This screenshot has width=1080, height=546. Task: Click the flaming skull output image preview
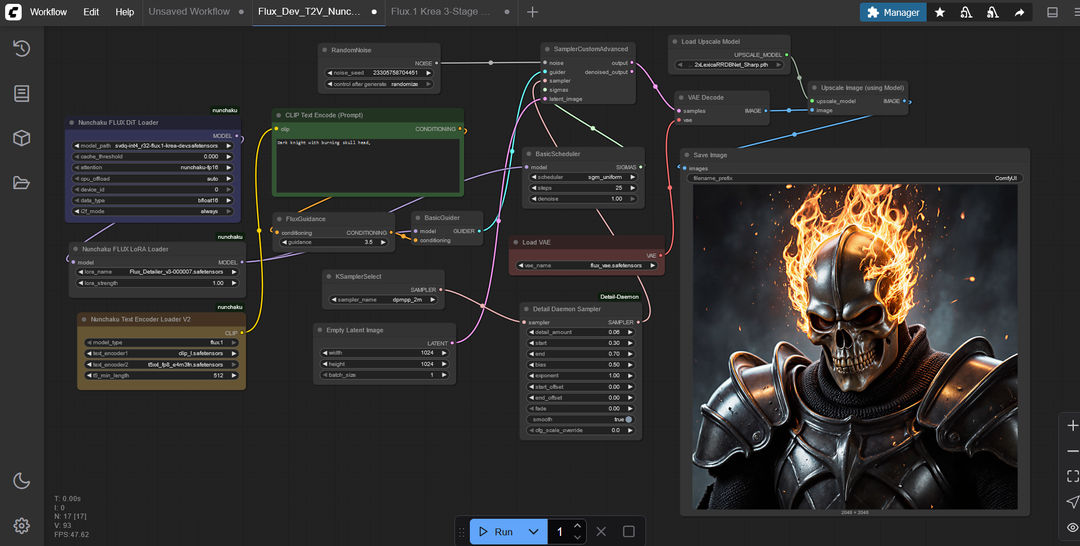click(x=855, y=346)
